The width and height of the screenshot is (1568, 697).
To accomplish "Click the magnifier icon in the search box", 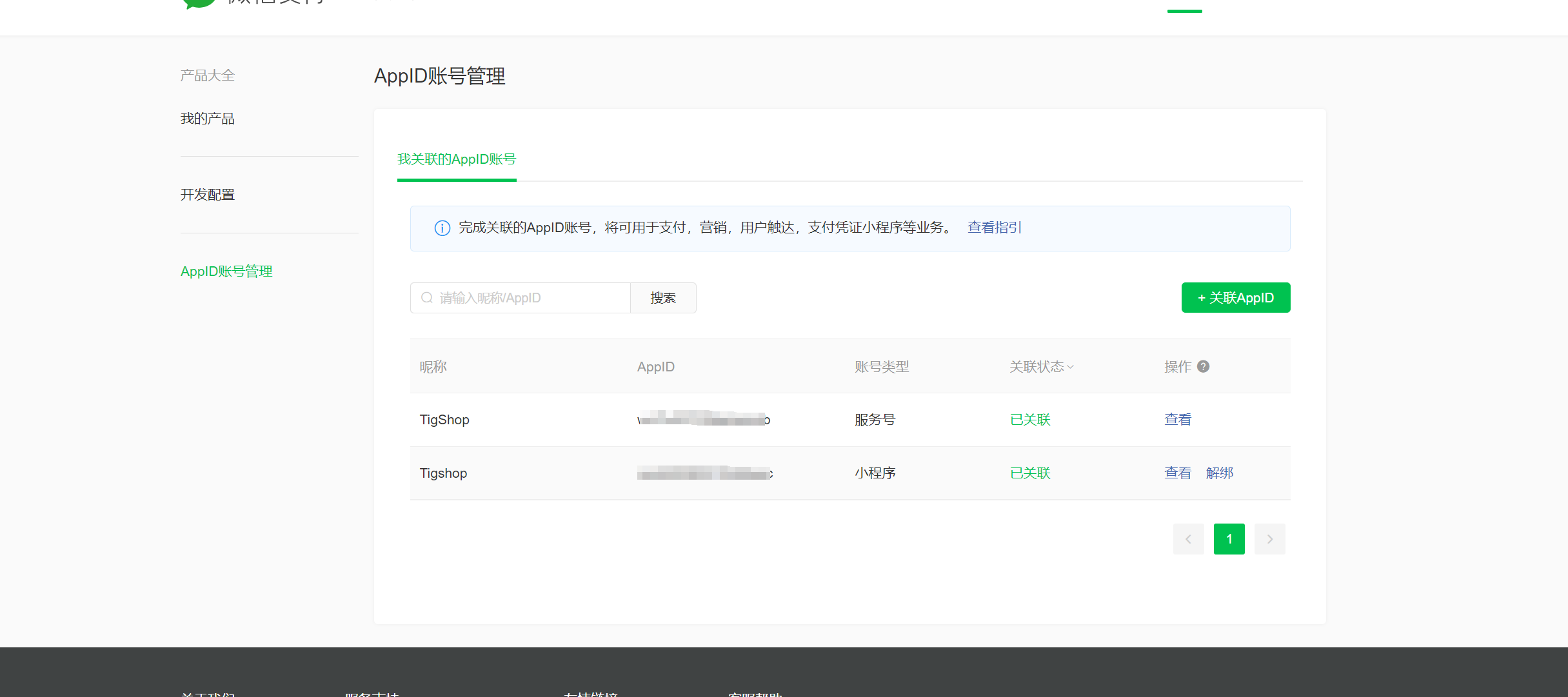I will 427,298.
